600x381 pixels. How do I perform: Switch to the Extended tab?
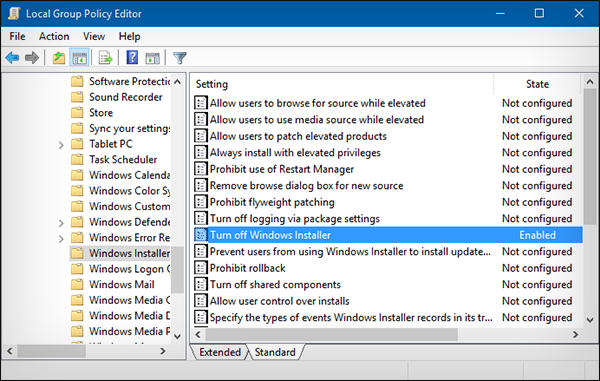pyautogui.click(x=220, y=352)
